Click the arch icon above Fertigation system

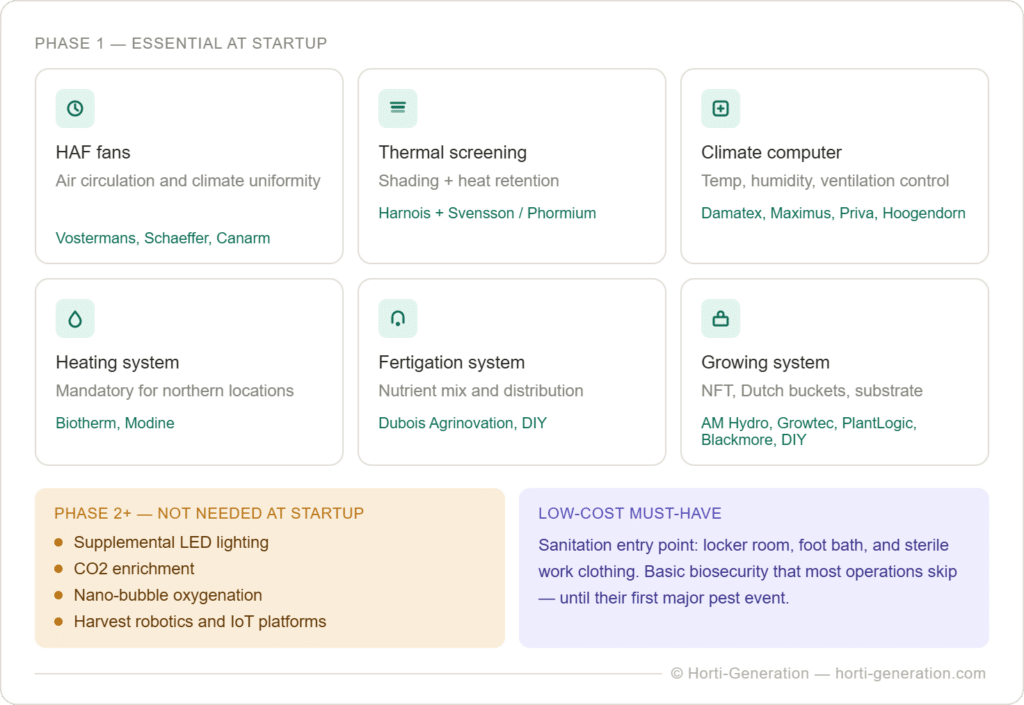(x=398, y=319)
